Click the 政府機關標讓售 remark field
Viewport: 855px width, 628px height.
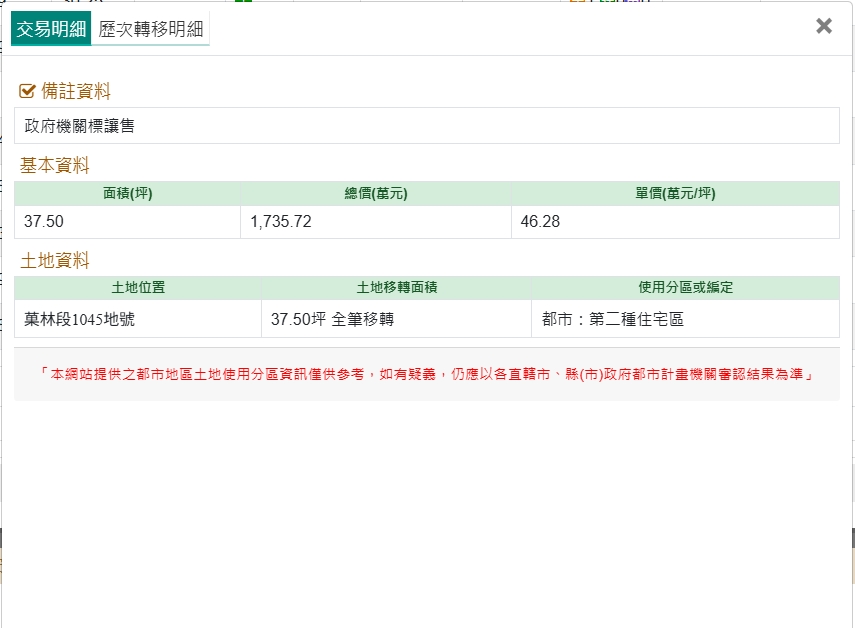(426, 126)
